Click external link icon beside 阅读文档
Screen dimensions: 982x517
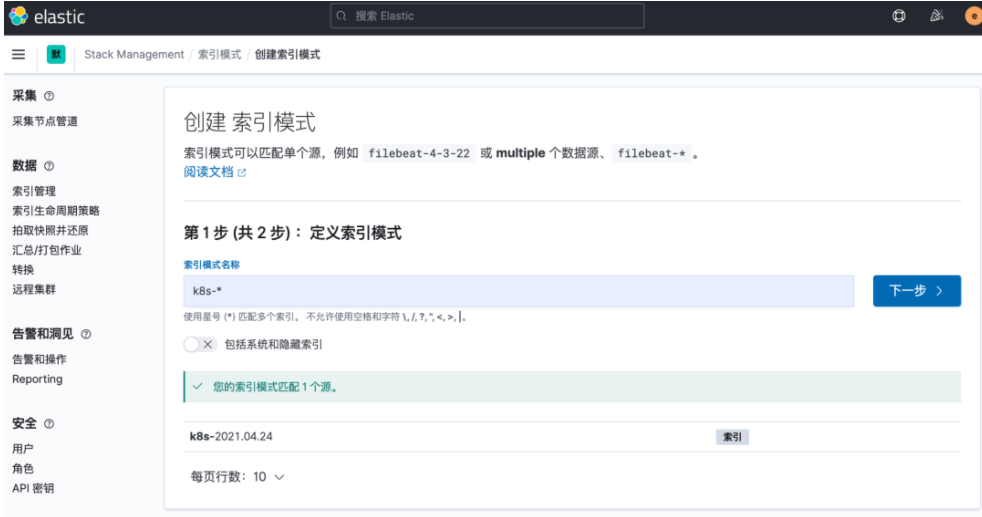242,173
